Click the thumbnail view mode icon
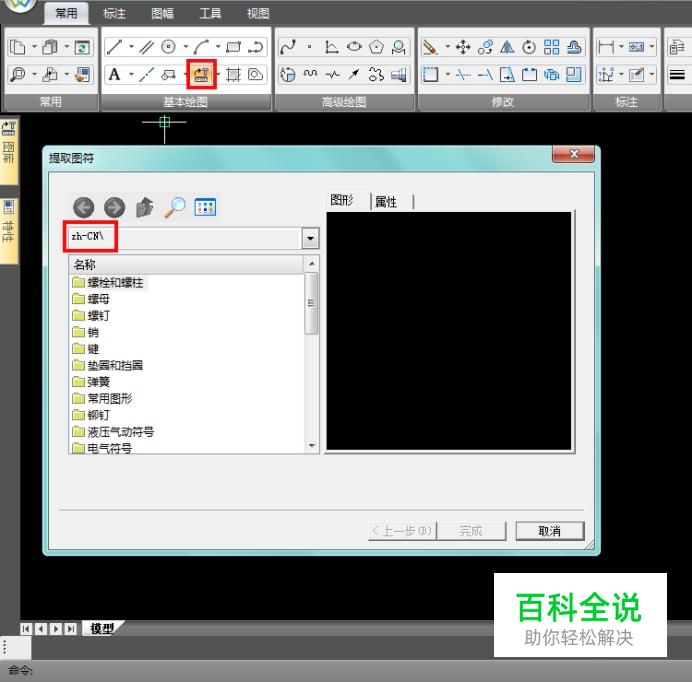This screenshot has height=682, width=692. point(205,207)
